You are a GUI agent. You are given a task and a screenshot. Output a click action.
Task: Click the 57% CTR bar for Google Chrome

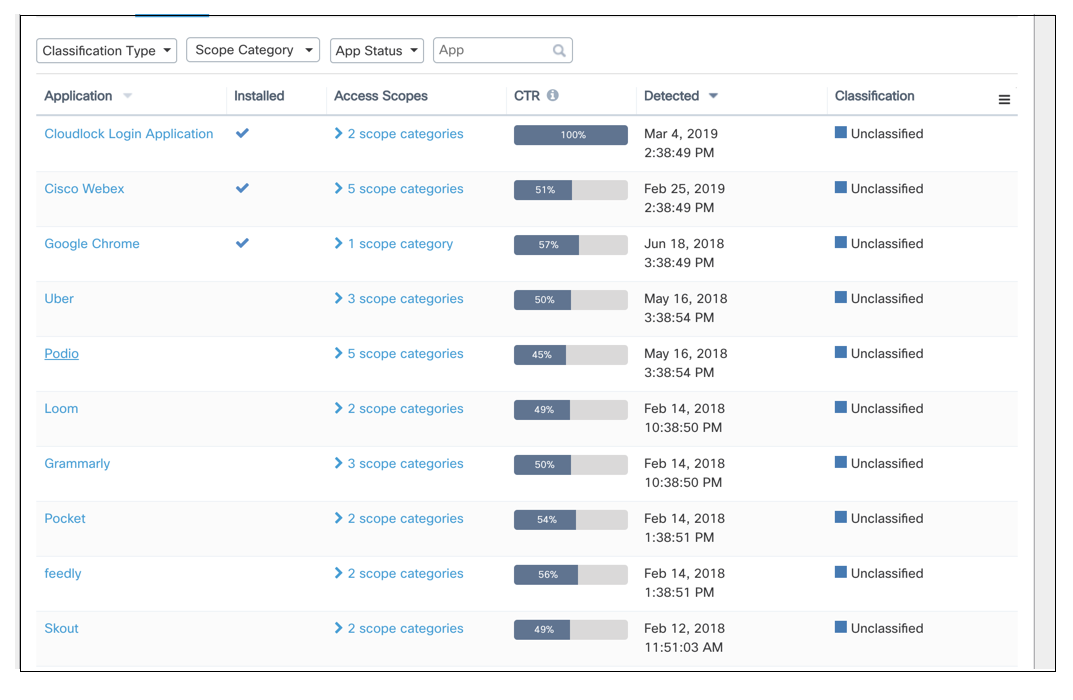[x=571, y=245]
